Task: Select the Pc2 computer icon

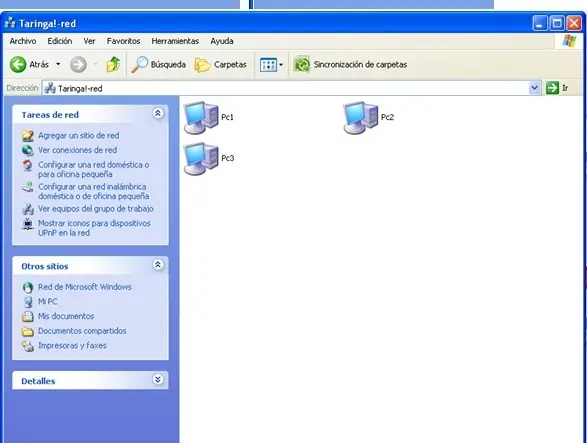Action: [361, 117]
